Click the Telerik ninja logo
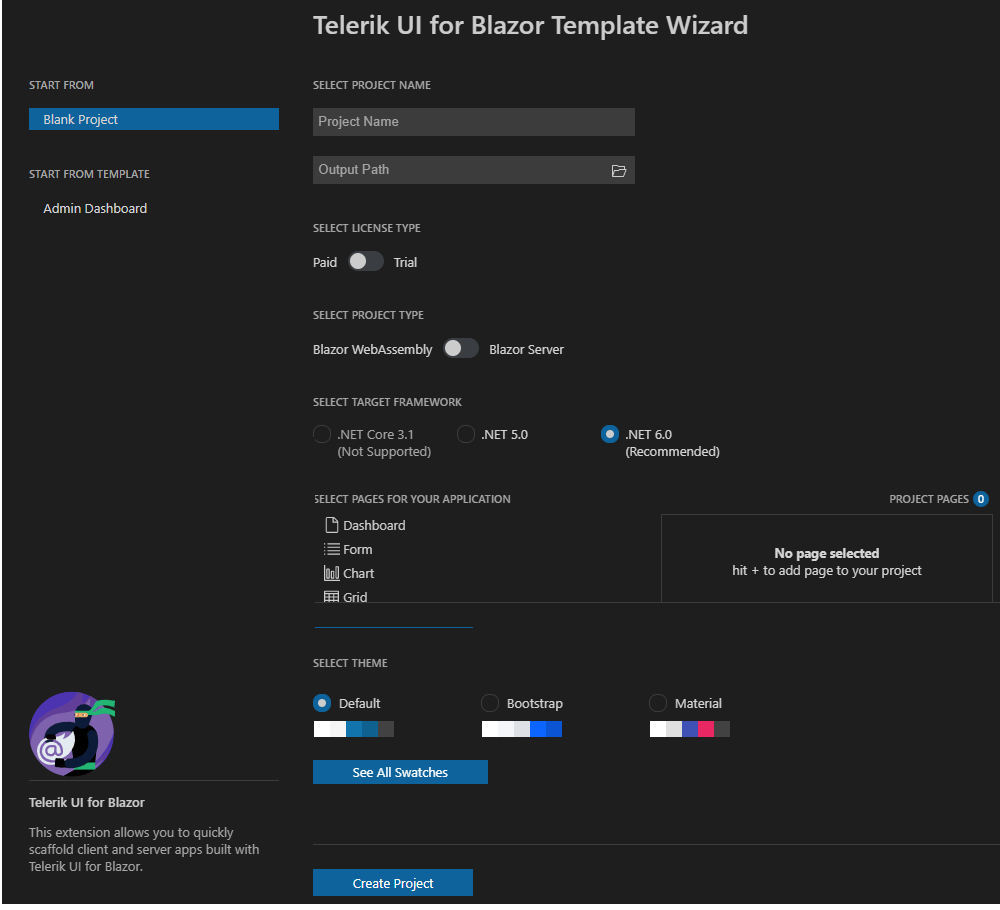This screenshot has height=910, width=1000. tap(72, 734)
